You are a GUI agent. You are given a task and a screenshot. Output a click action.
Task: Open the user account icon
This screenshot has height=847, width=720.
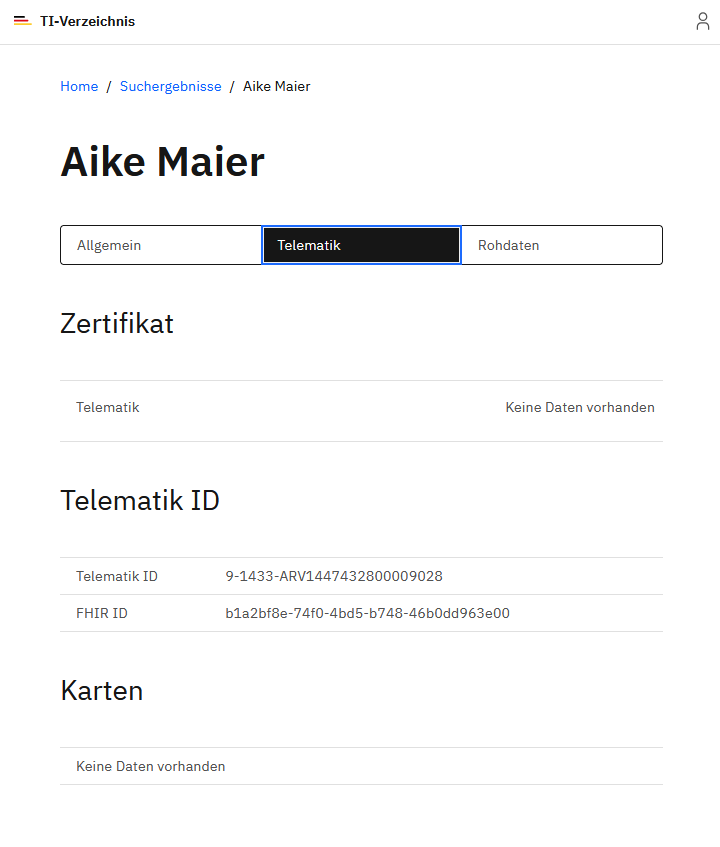(702, 21)
